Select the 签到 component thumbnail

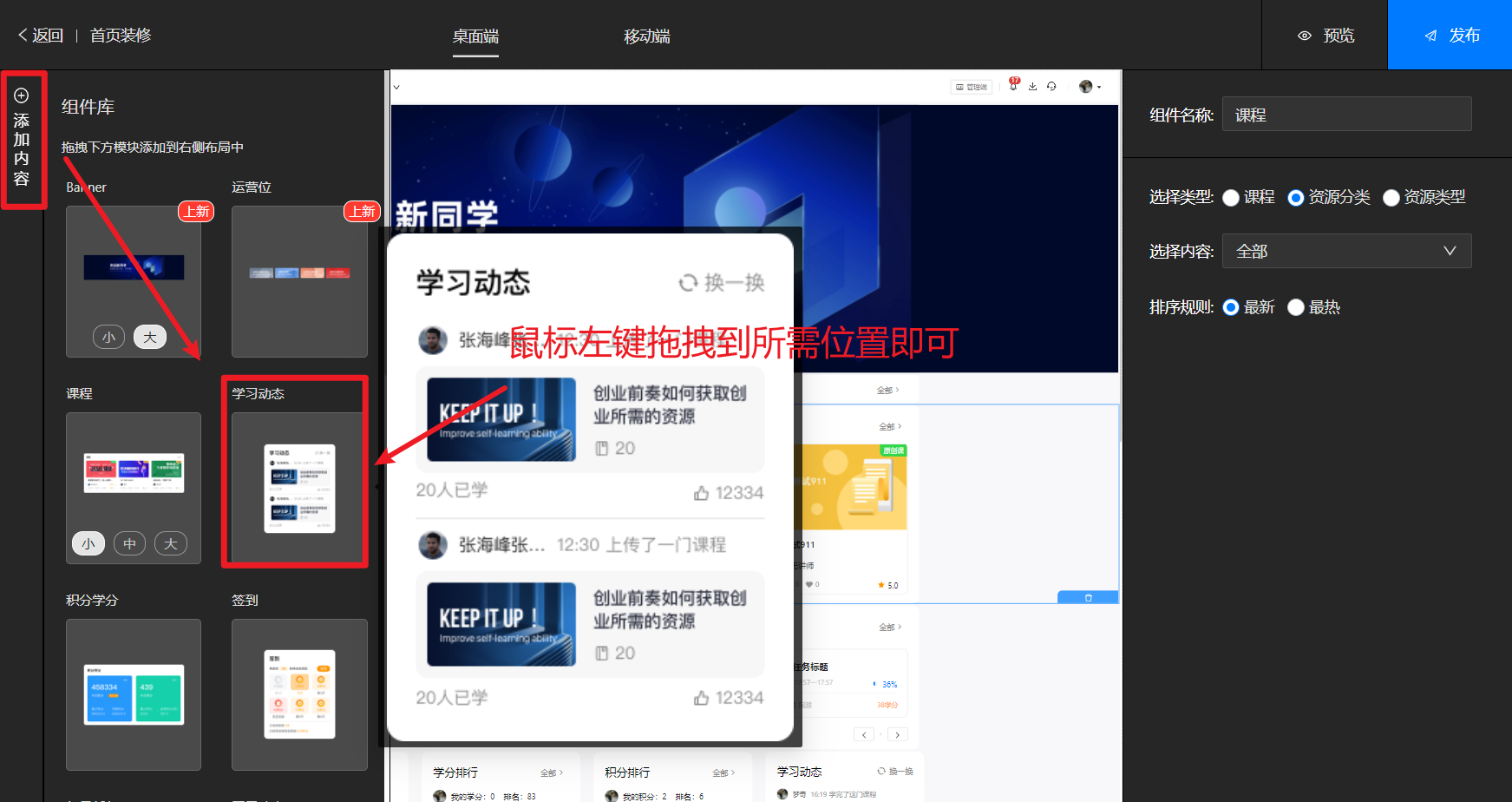[299, 694]
